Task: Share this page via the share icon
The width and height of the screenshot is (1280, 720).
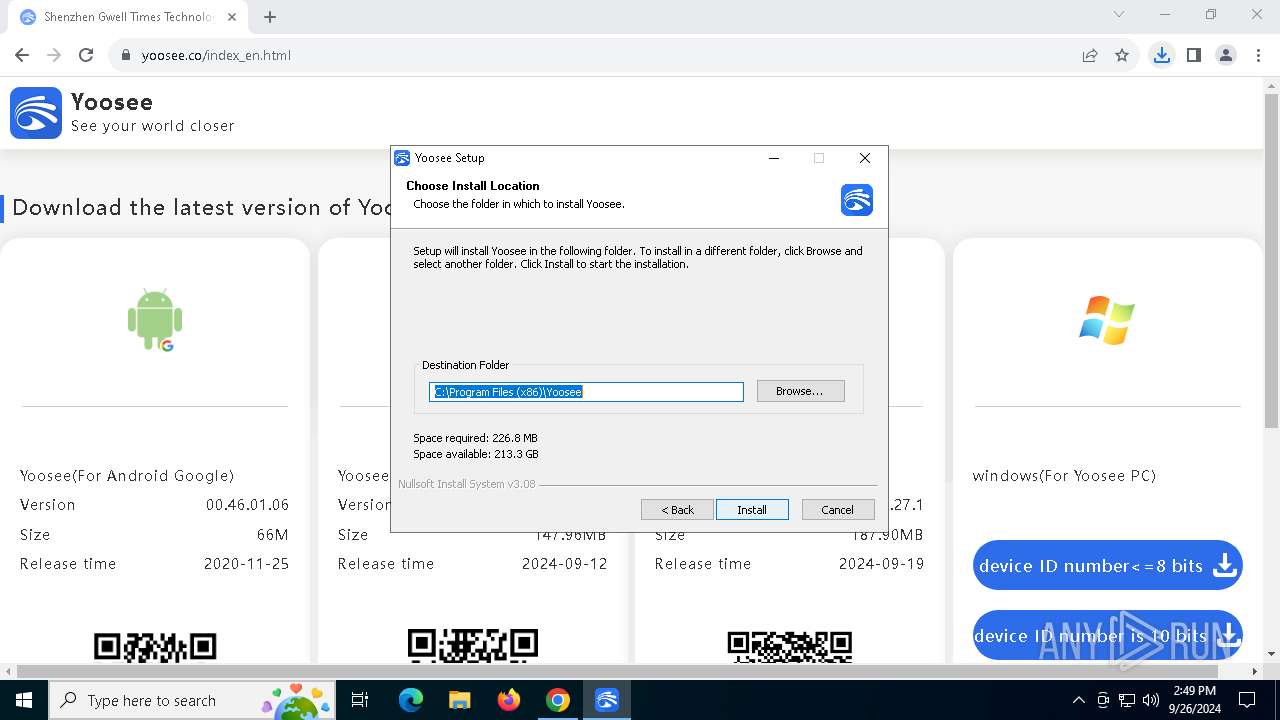Action: 1090,55
